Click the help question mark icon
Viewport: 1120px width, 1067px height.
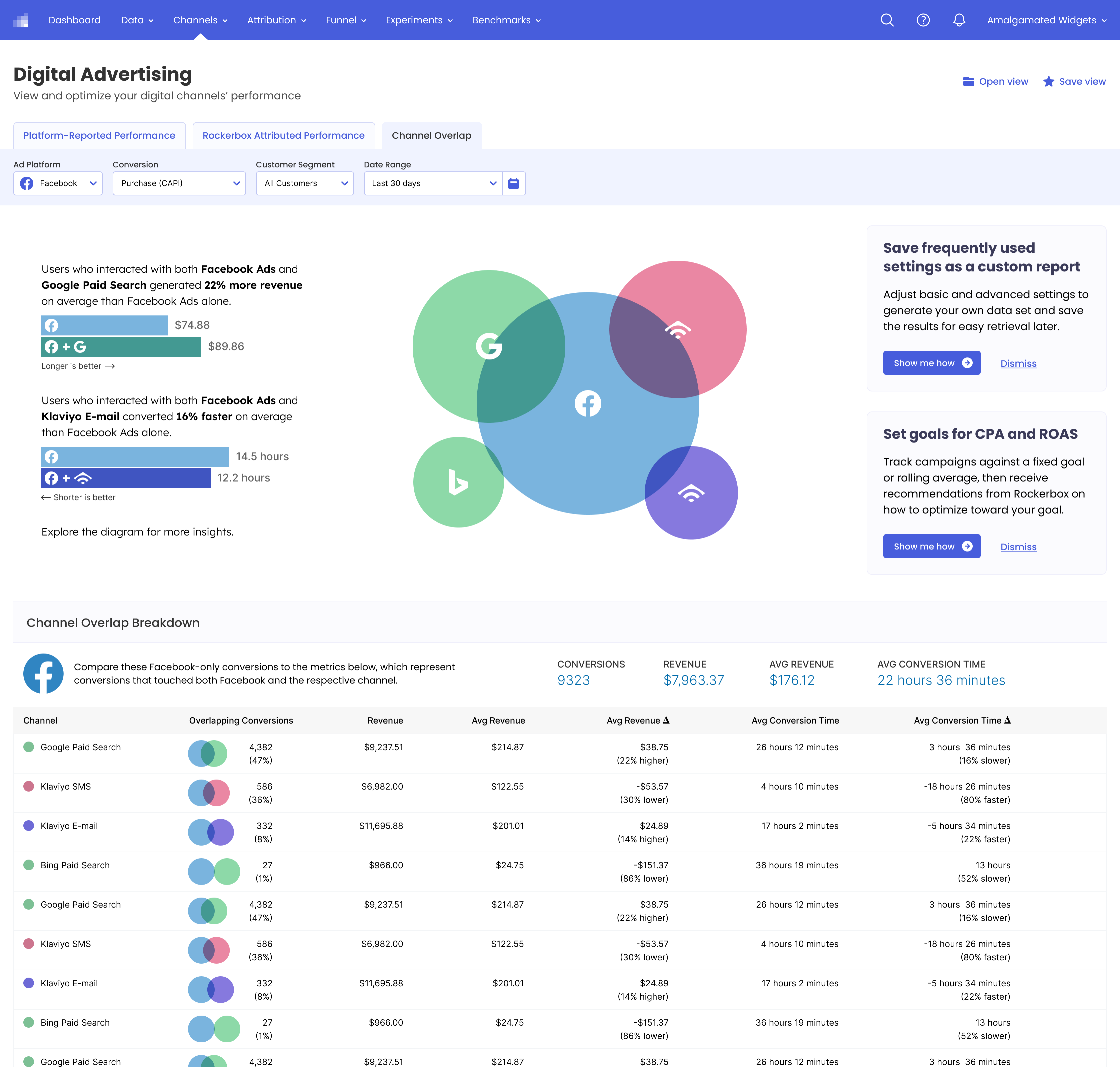pos(923,20)
